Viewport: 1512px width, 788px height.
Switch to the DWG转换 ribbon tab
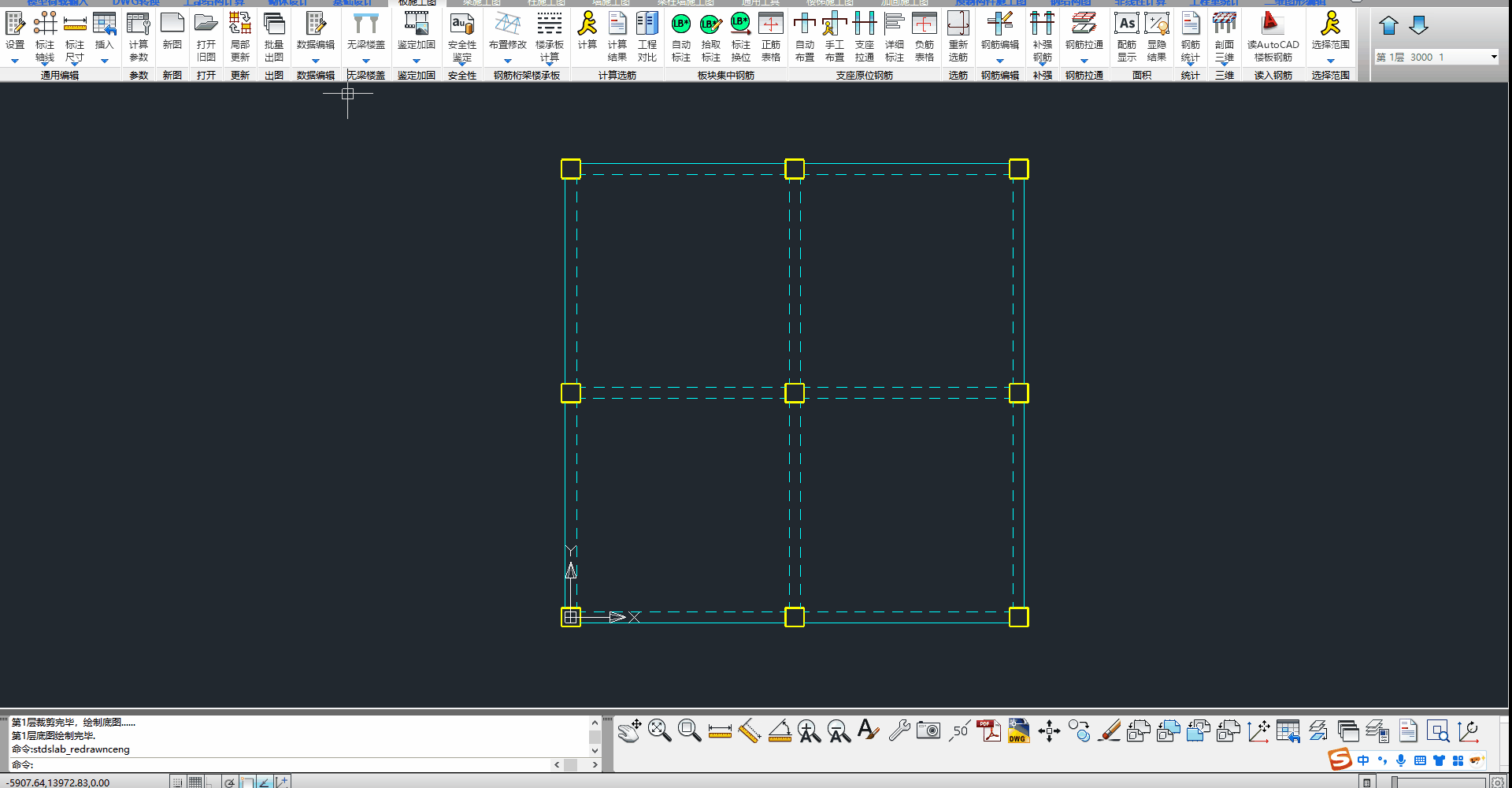tap(135, 2)
